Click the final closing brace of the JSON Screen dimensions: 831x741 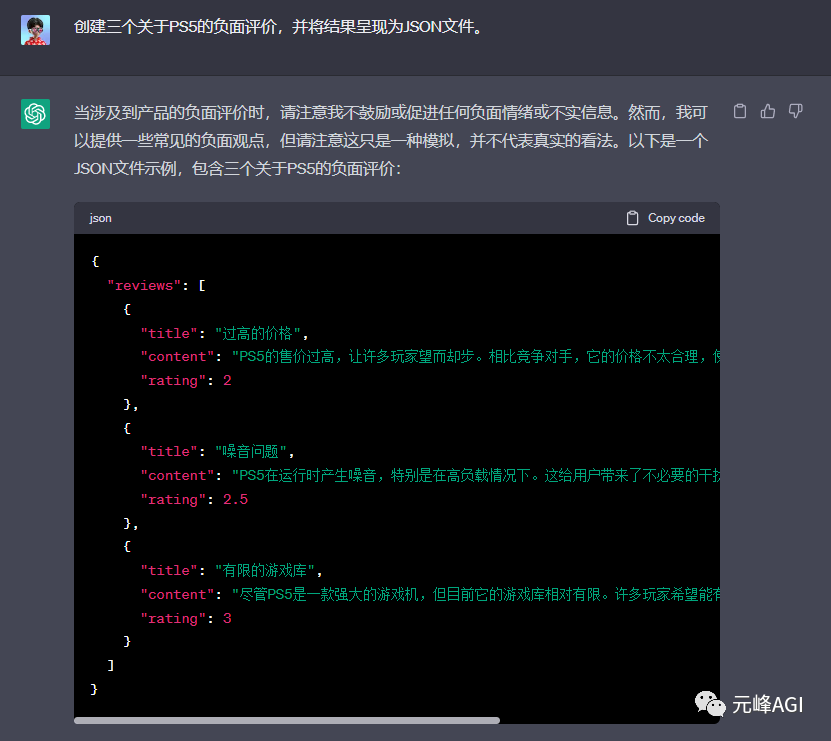[x=93, y=688]
